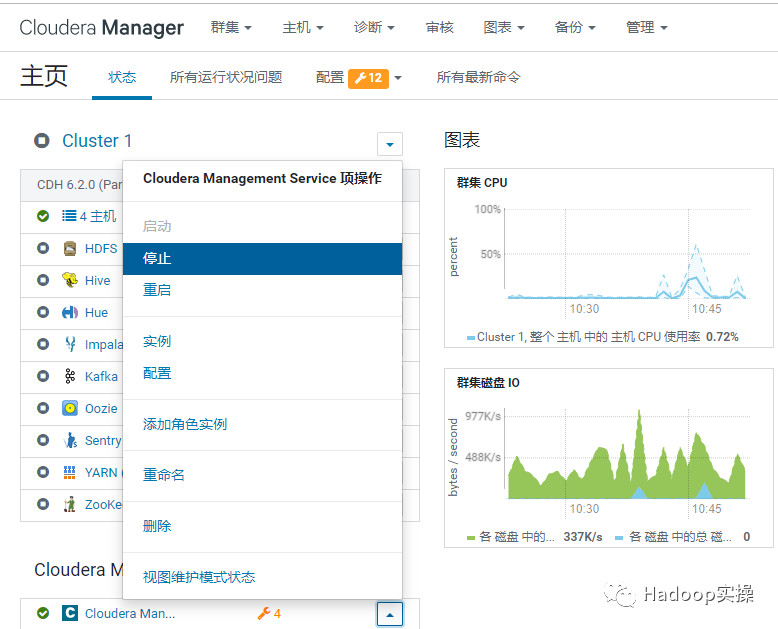The image size is (778, 629).
Task: Collapse the Cloudera Management Service actions dropdown
Action: pyautogui.click(x=389, y=613)
